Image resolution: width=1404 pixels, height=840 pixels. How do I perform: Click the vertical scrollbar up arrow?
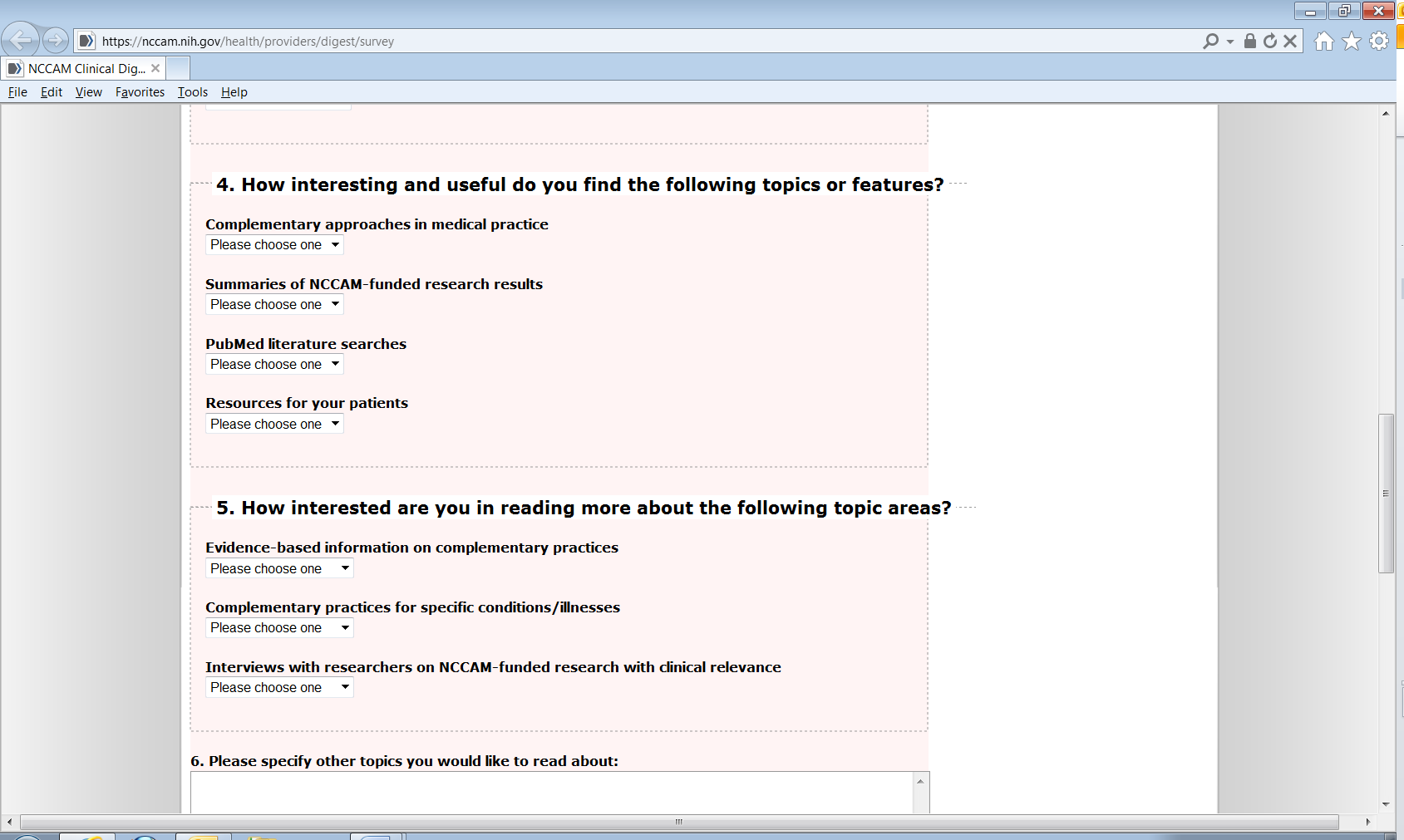point(1386,113)
